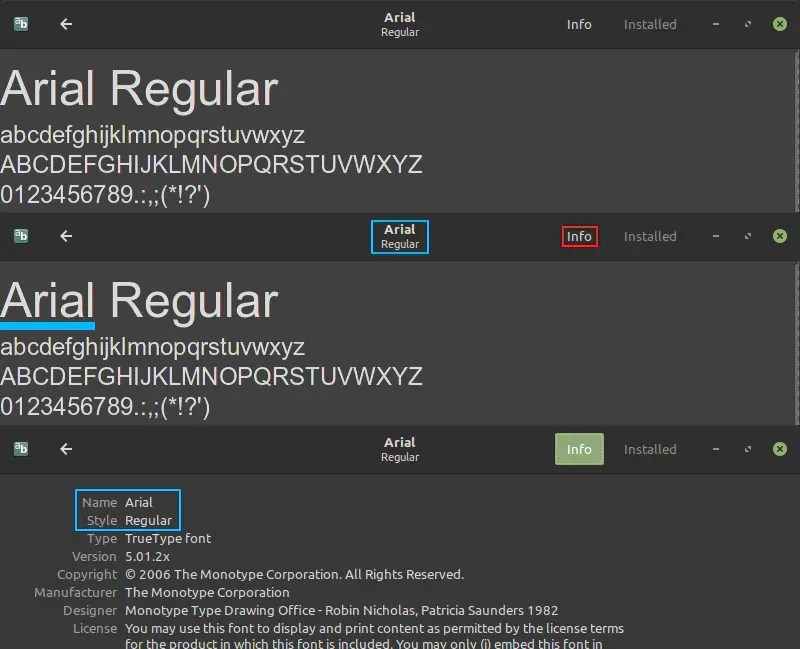Click the topmost window's preview scrollbar
The width and height of the screenshot is (800, 649).
797,131
